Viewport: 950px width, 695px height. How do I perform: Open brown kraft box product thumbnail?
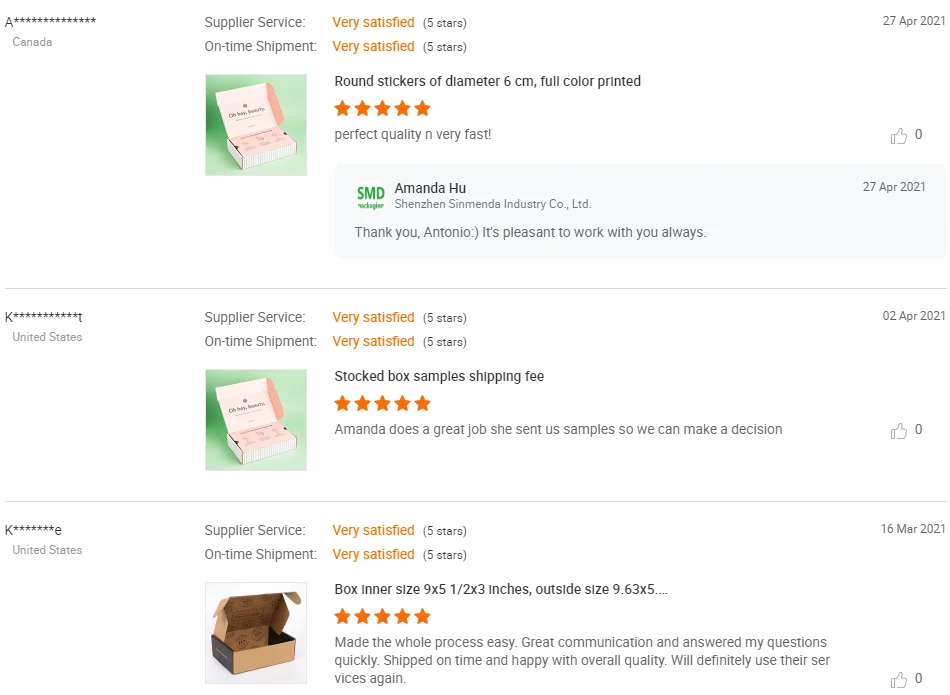click(256, 633)
